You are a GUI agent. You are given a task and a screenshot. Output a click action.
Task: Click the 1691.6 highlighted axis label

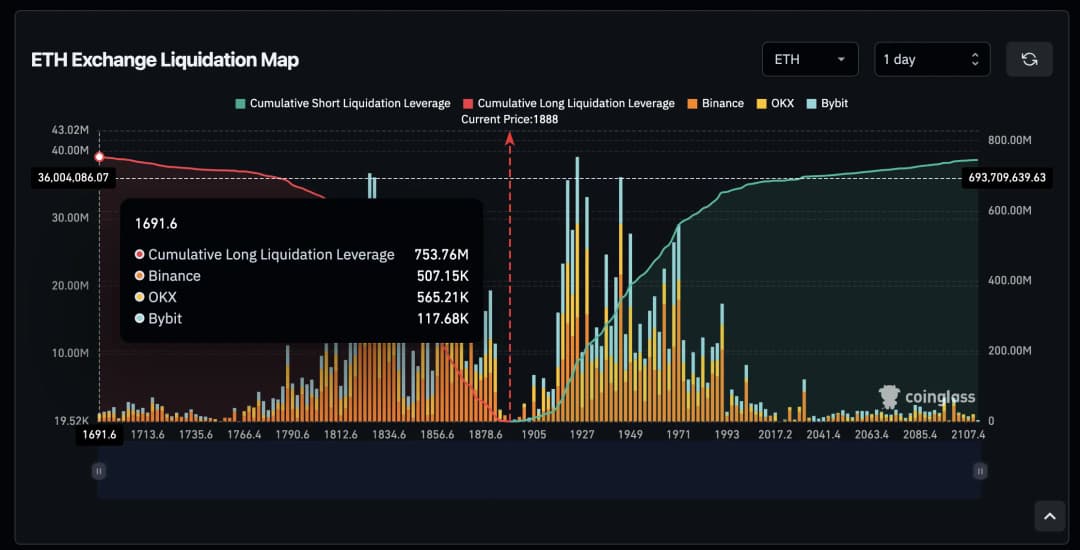pyautogui.click(x=100, y=435)
